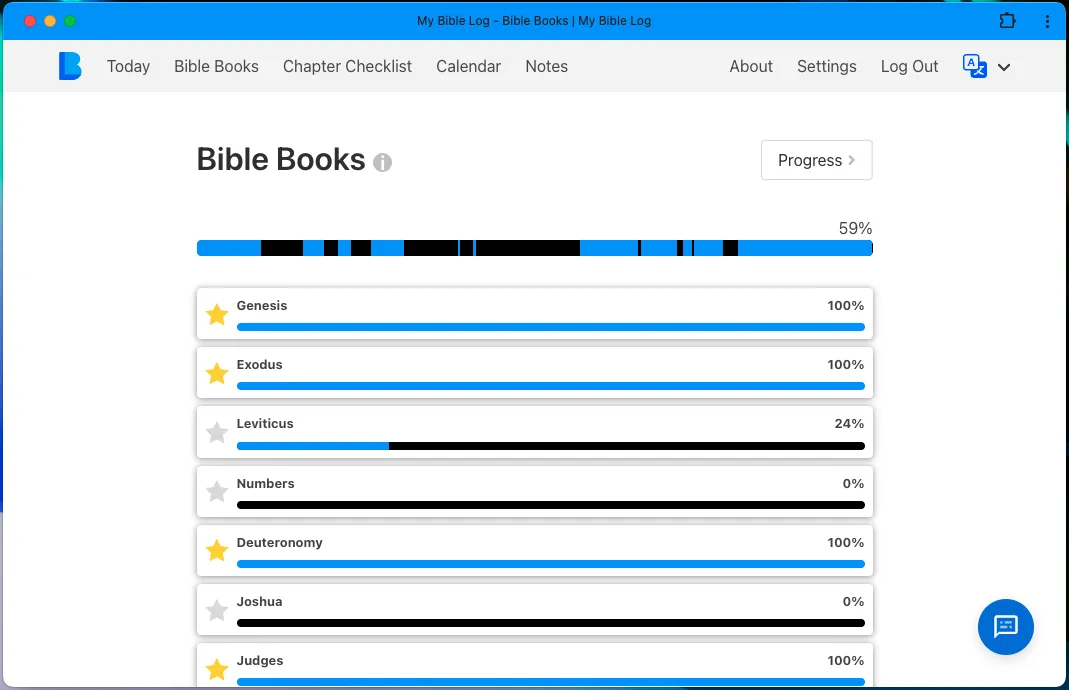Viewport: 1069px width, 690px height.
Task: Open the browser extensions puzzle icon
Action: point(1007,20)
